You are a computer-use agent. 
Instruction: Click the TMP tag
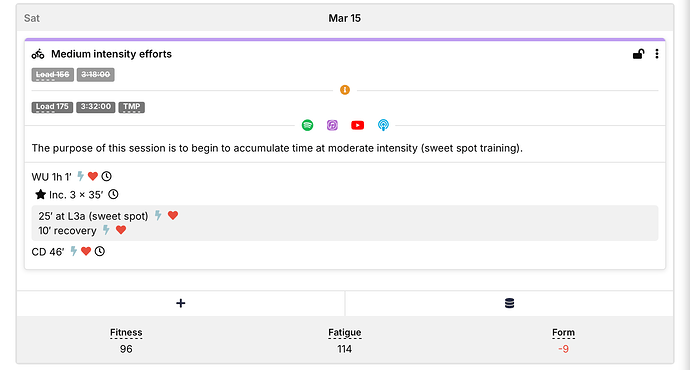132,107
